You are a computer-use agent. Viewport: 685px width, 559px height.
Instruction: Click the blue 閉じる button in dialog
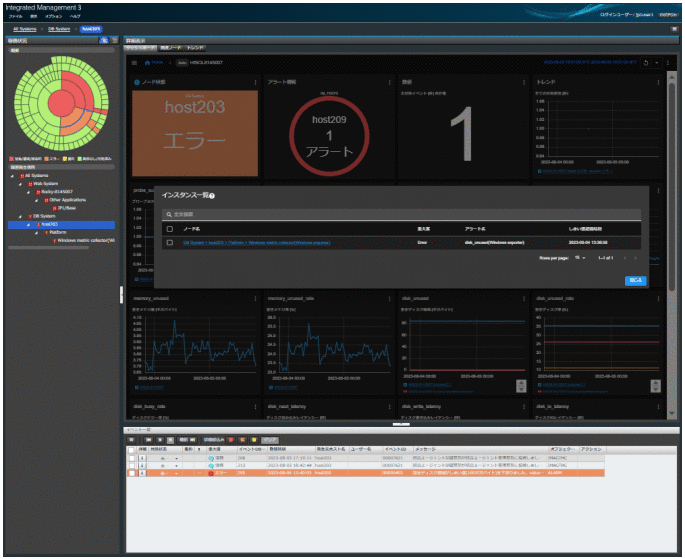click(636, 280)
